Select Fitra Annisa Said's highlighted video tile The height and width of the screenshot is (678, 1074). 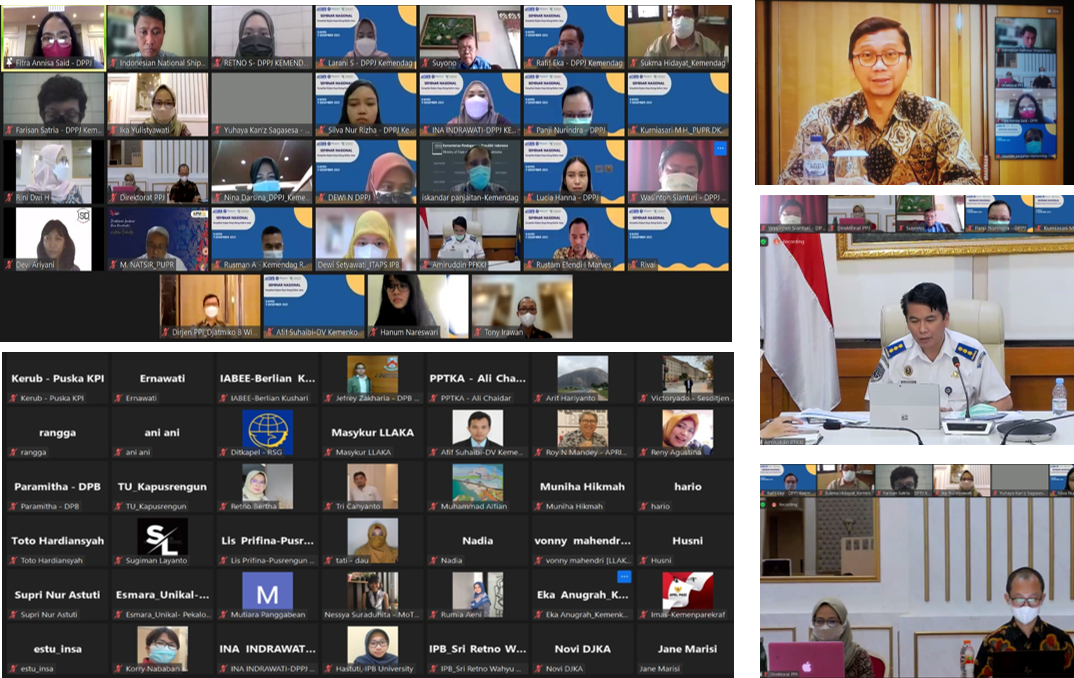(x=54, y=36)
